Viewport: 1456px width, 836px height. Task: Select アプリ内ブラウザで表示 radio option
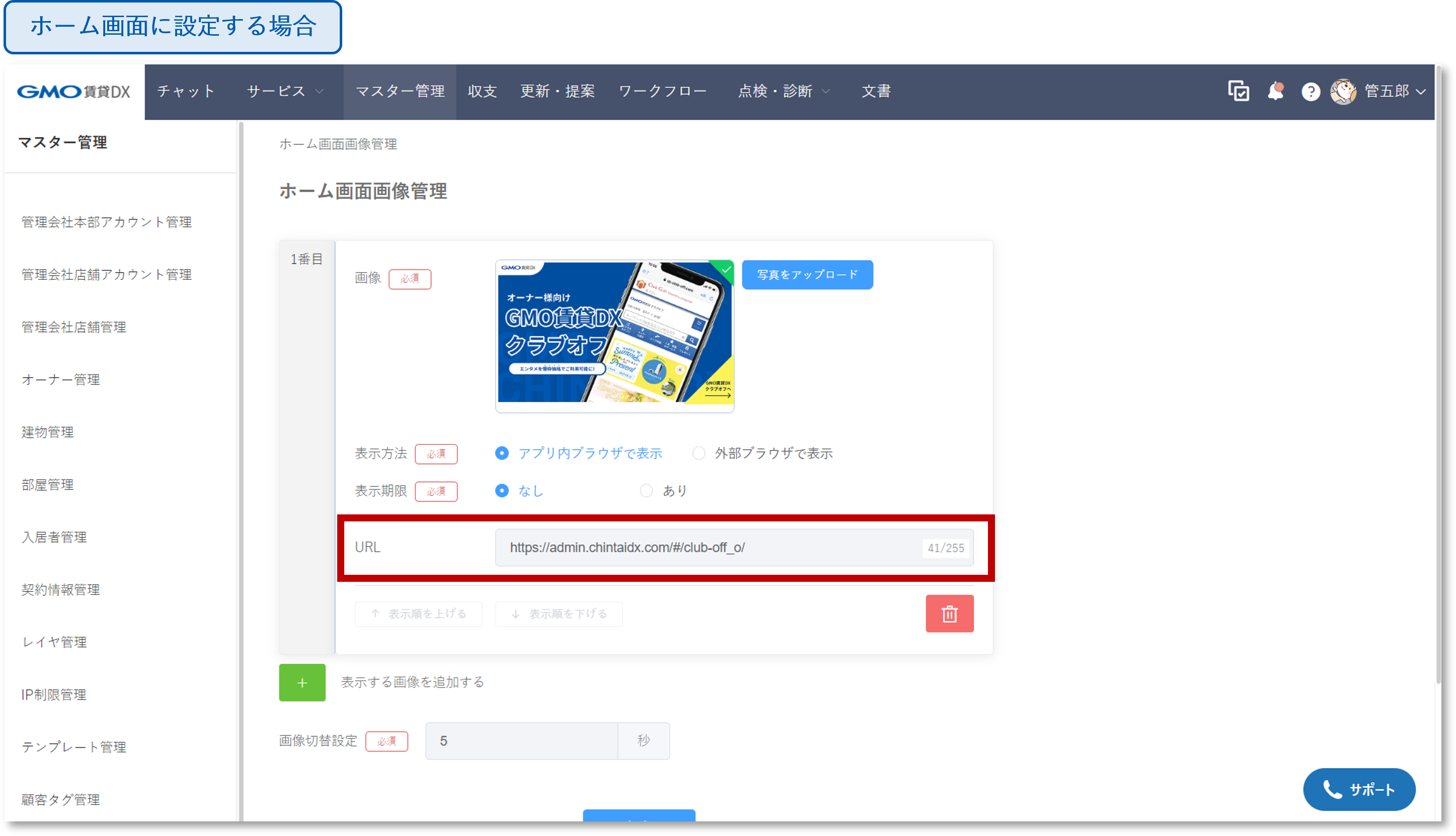pyautogui.click(x=502, y=453)
